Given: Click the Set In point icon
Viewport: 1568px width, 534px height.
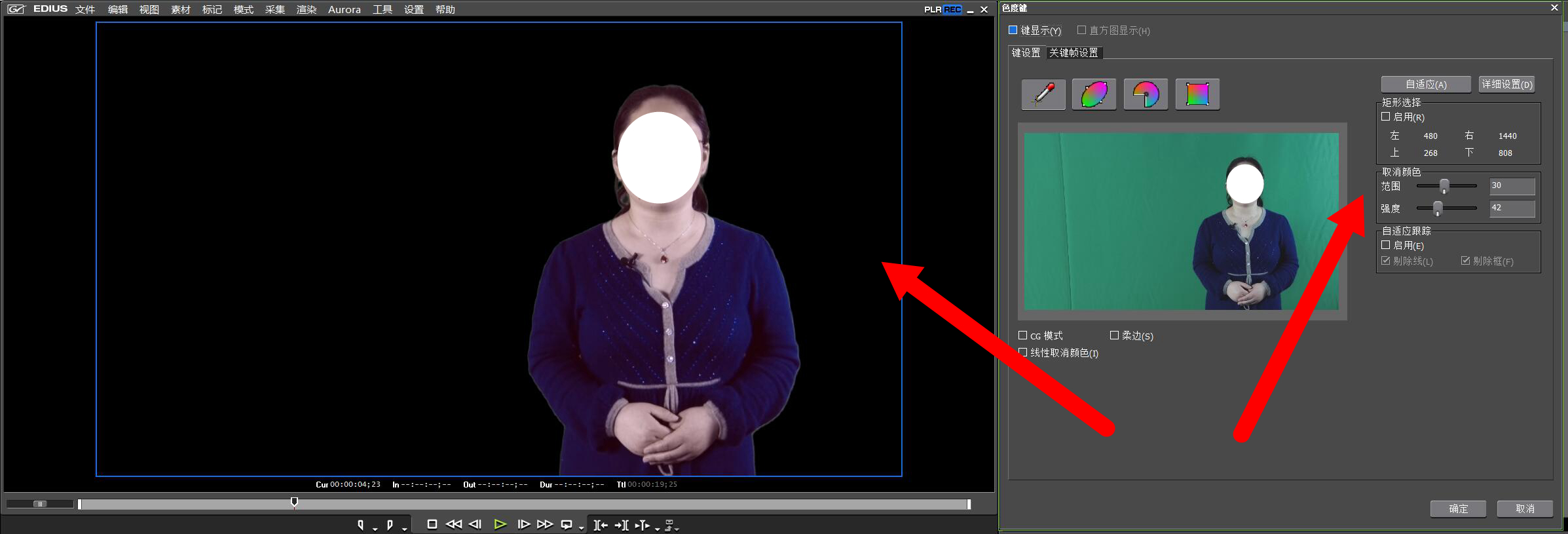Looking at the screenshot, I should 360,525.
